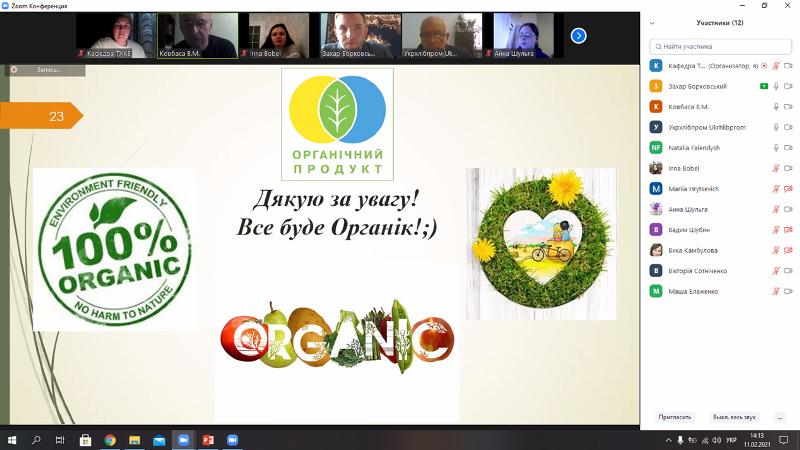This screenshot has height=450, width=800.
Task: Select participant Mariia Hrytsevich in the list
Action: pyautogui.click(x=720, y=189)
